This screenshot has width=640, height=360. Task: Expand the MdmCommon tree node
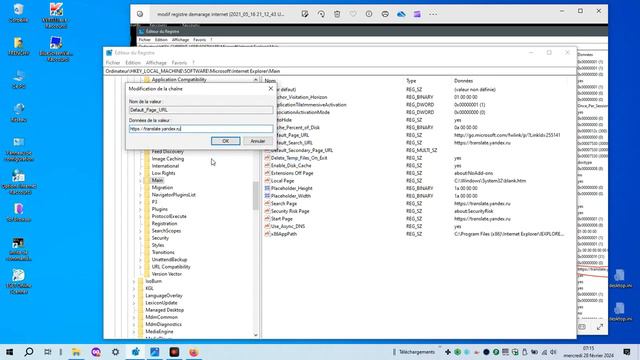(134, 317)
